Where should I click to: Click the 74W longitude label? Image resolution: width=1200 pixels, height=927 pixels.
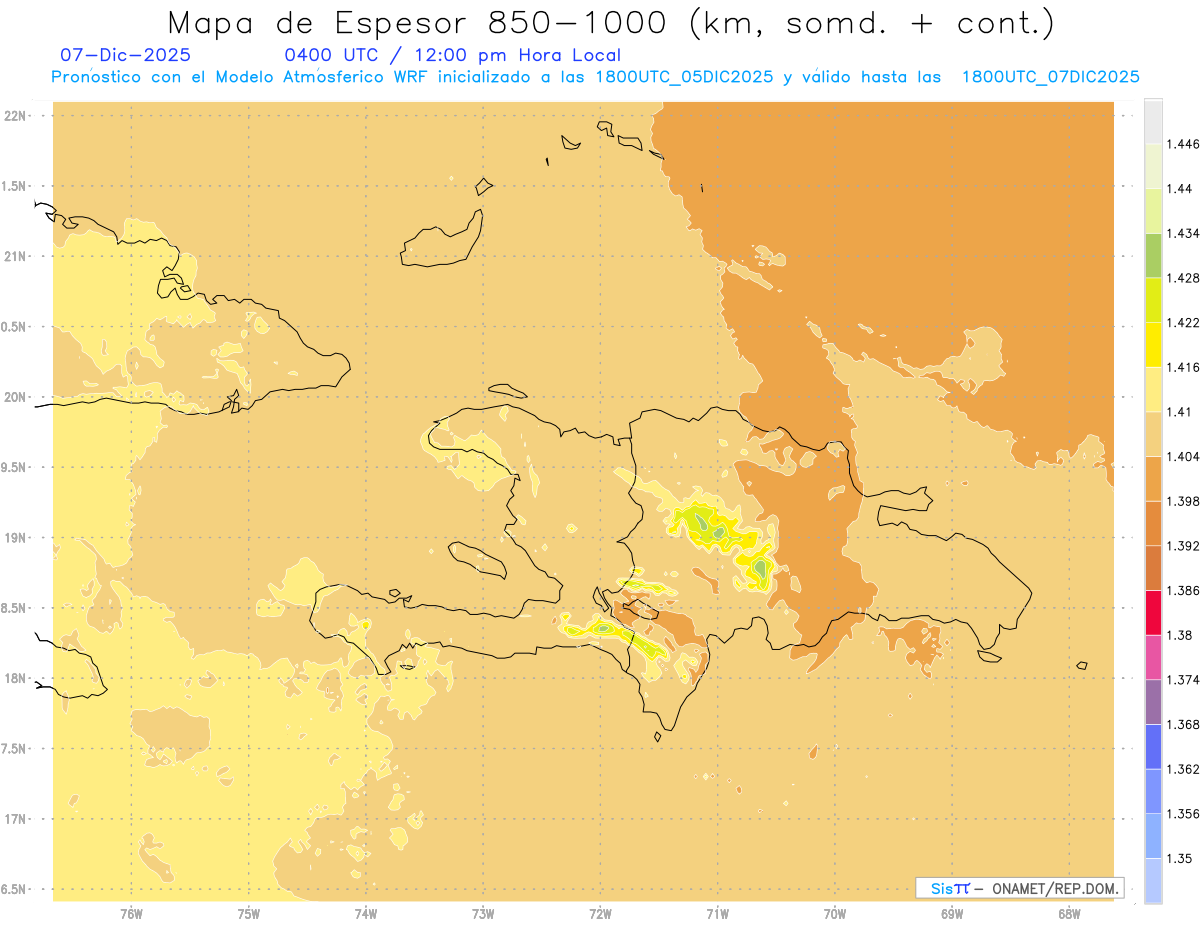click(x=366, y=913)
